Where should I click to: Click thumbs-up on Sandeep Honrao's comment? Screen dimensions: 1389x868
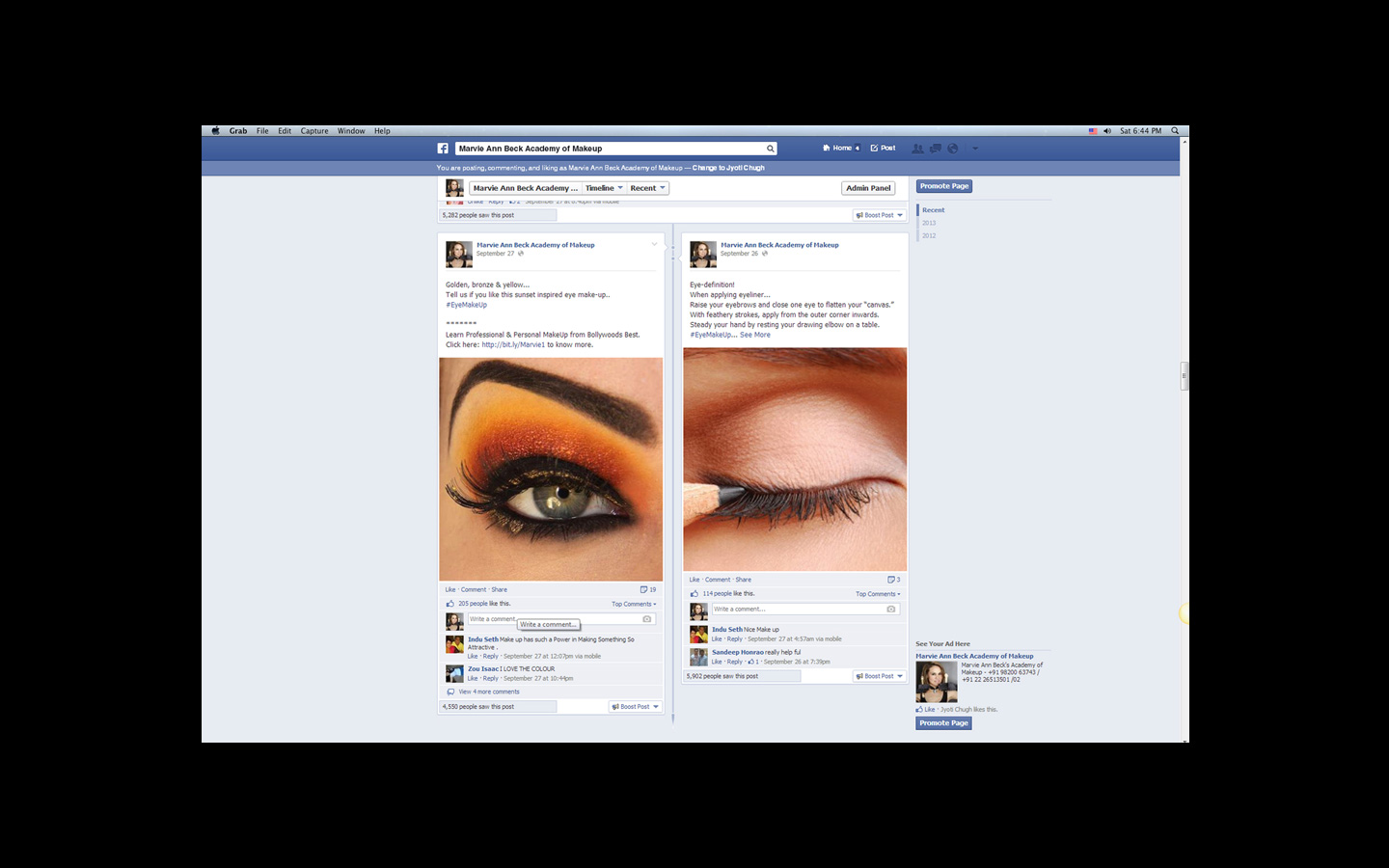click(752, 662)
